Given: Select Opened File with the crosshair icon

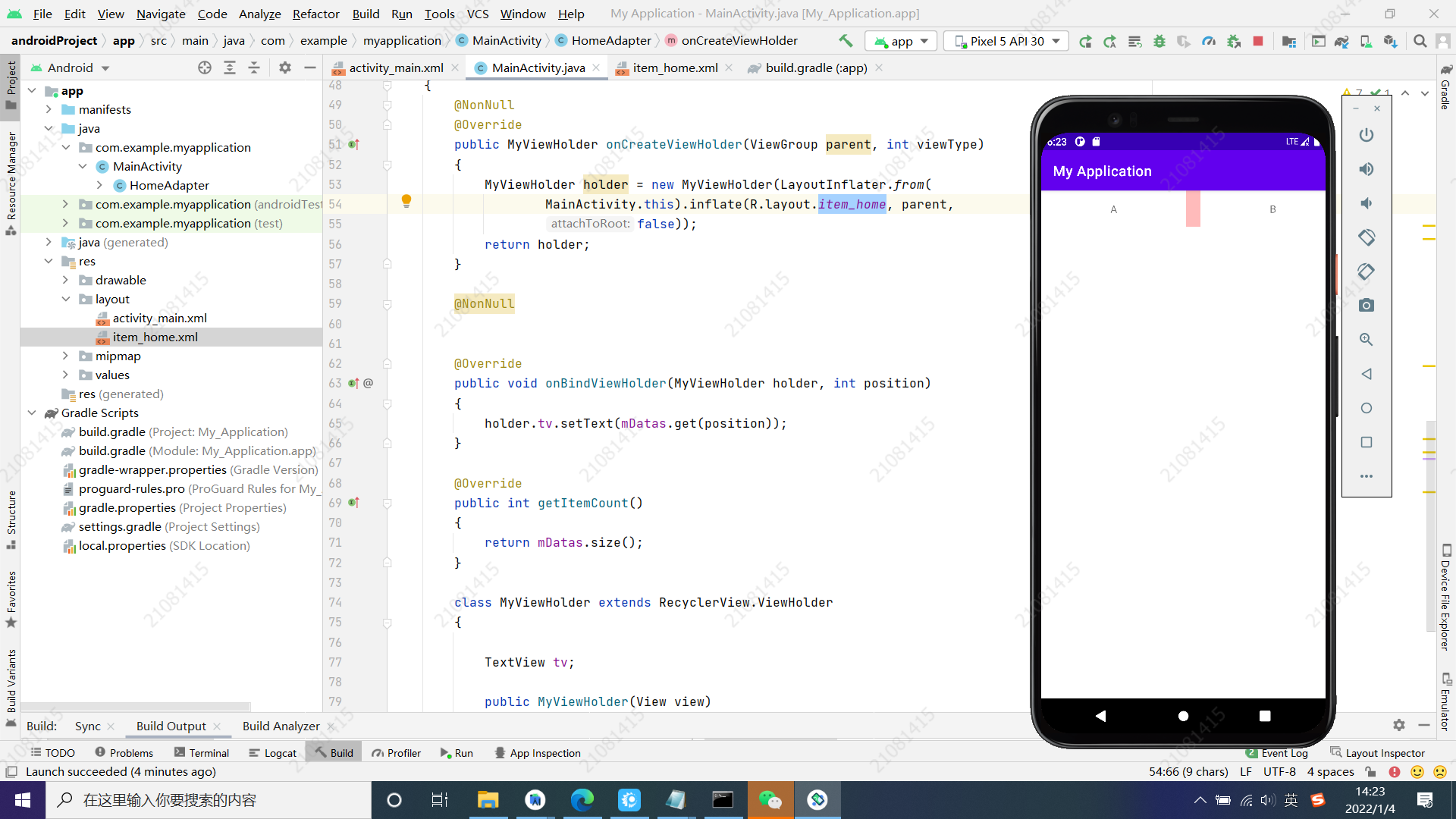Looking at the screenshot, I should (x=205, y=67).
